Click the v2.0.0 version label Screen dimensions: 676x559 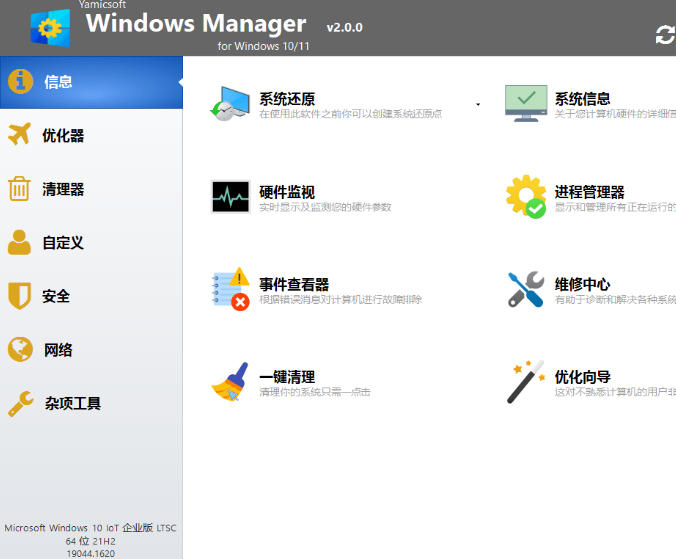(x=344, y=28)
